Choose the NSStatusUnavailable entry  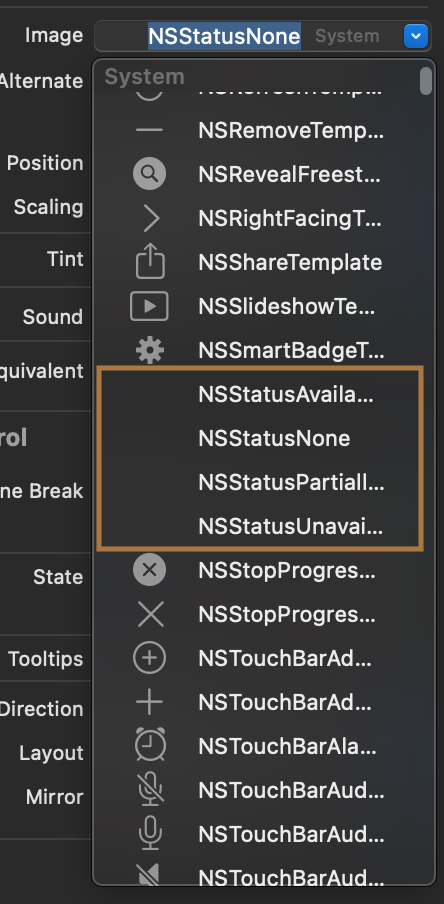(x=262, y=526)
